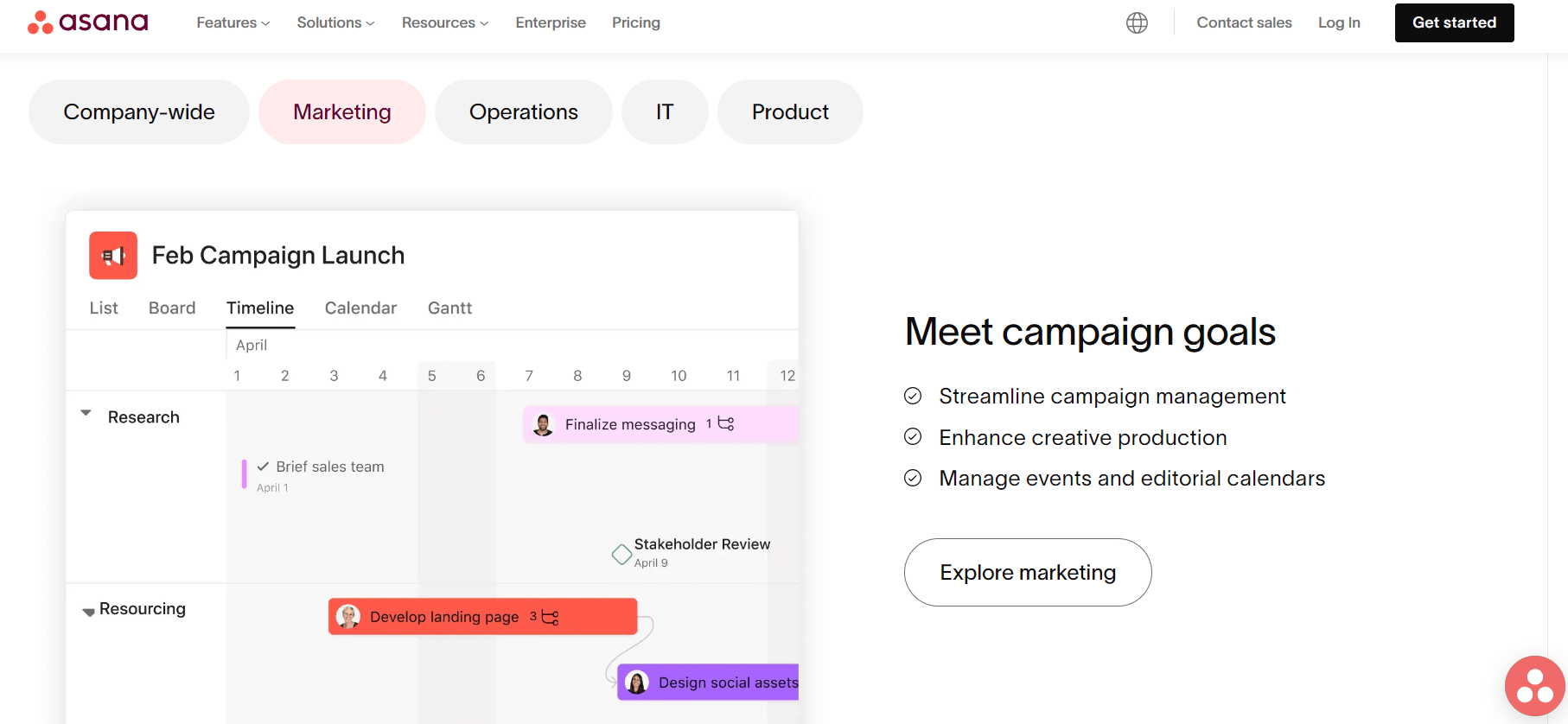Click the Develop landing page subtask icon
Viewport: 1568px width, 724px height.
(550, 617)
